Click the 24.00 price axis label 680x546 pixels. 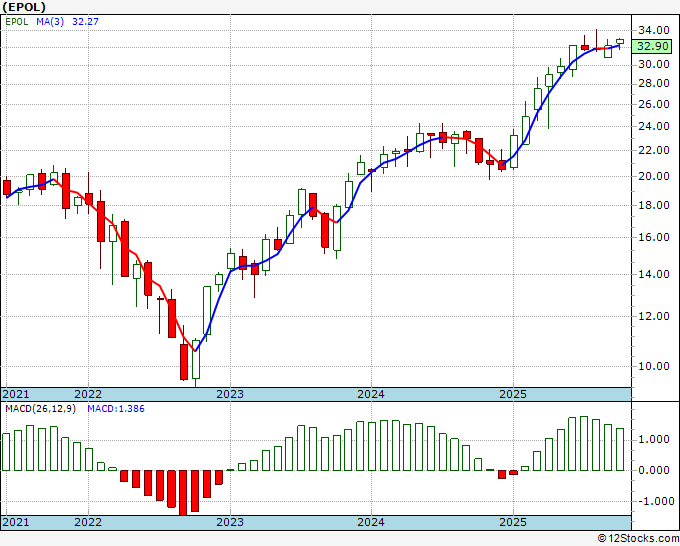(654, 126)
